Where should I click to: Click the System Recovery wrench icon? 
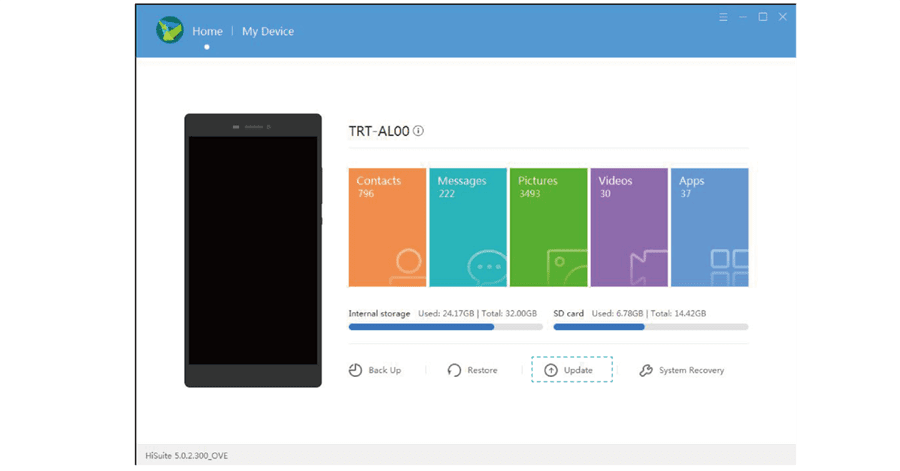(646, 370)
